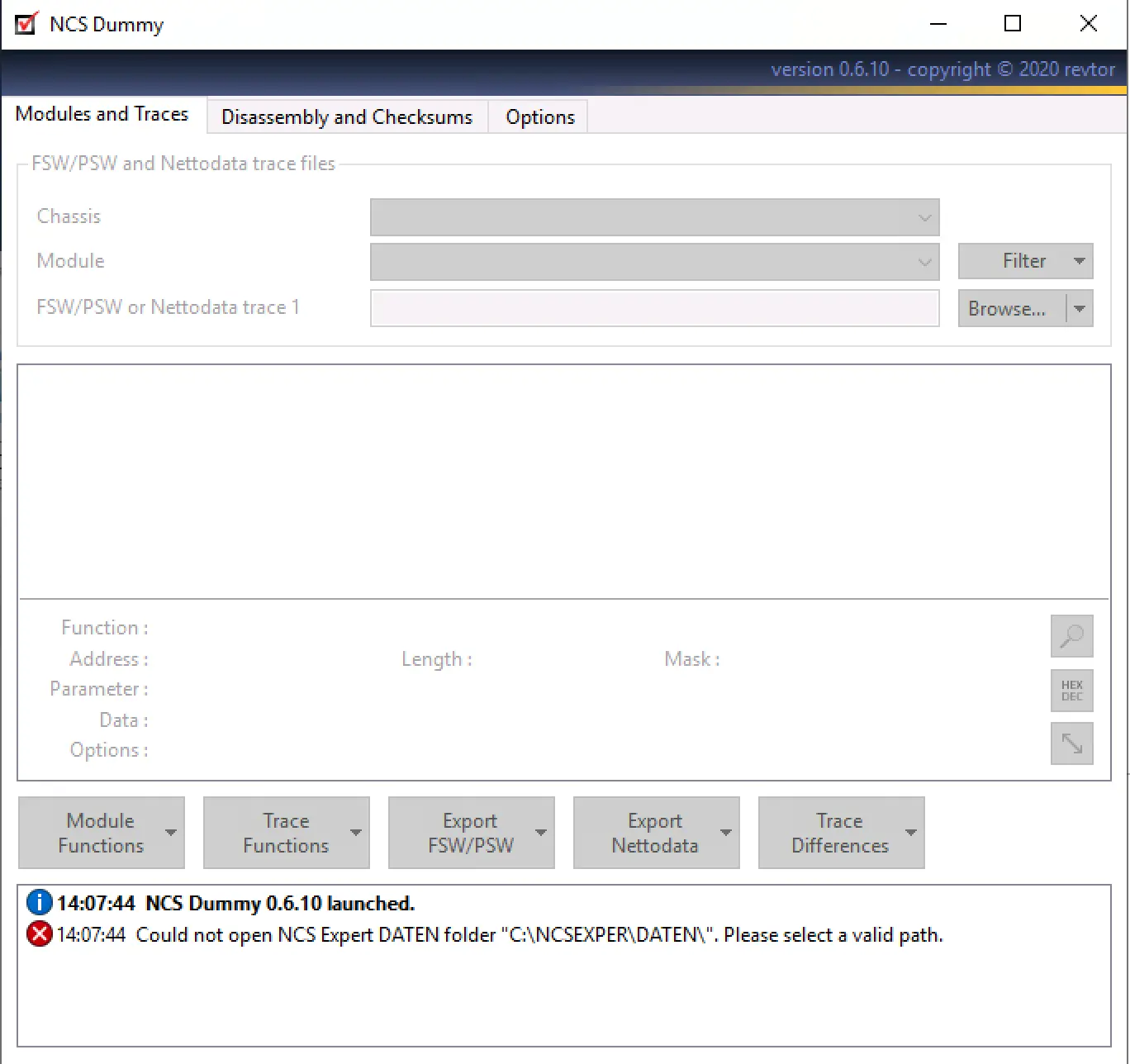Expand the Filter button arrow
This screenshot has width=1130, height=1064.
coord(1079,261)
